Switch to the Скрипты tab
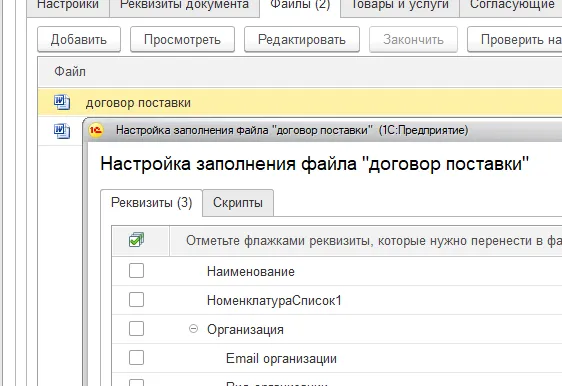The width and height of the screenshot is (562, 386). click(x=238, y=203)
